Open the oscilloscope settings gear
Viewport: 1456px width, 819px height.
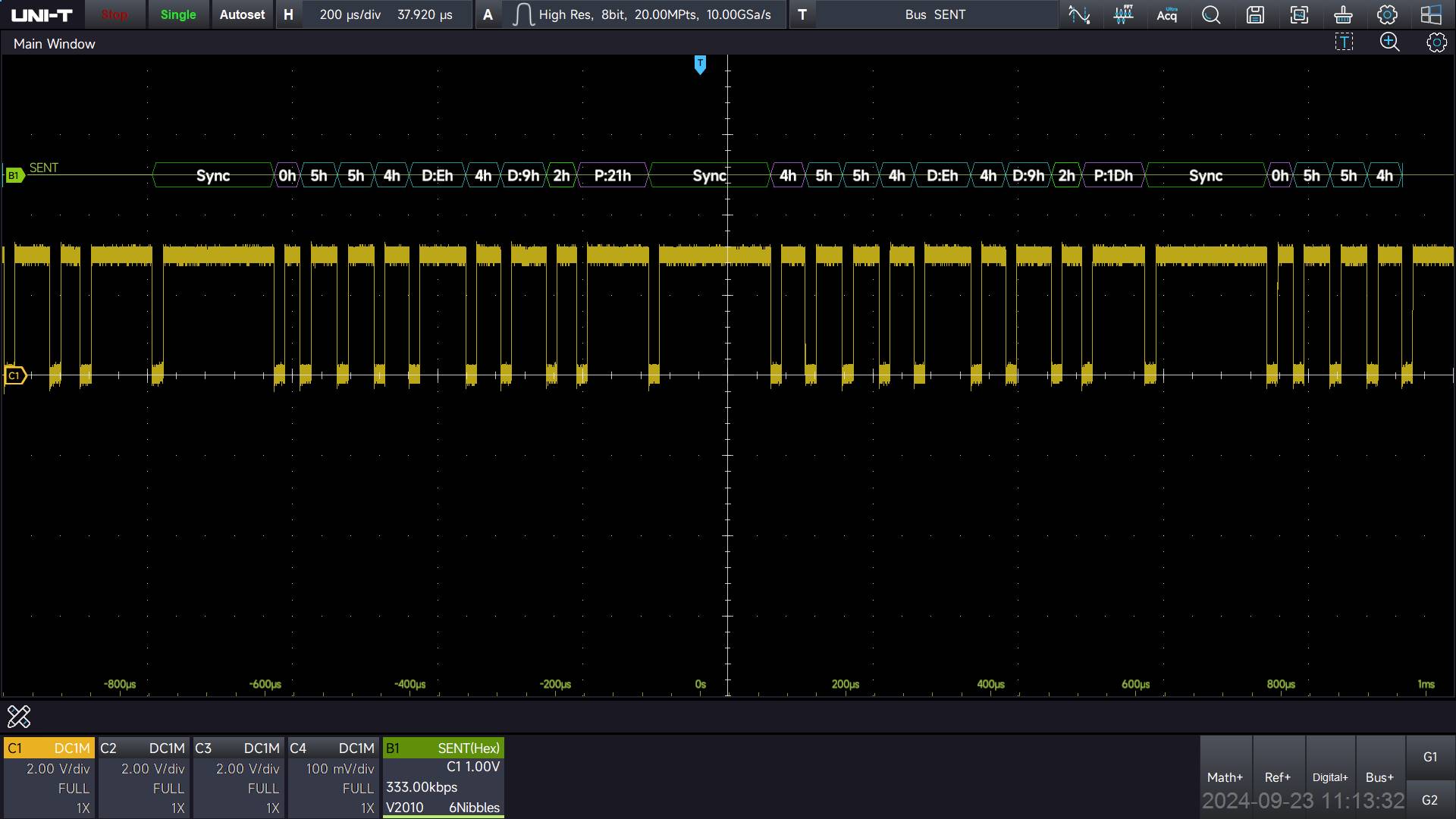coord(1387,14)
